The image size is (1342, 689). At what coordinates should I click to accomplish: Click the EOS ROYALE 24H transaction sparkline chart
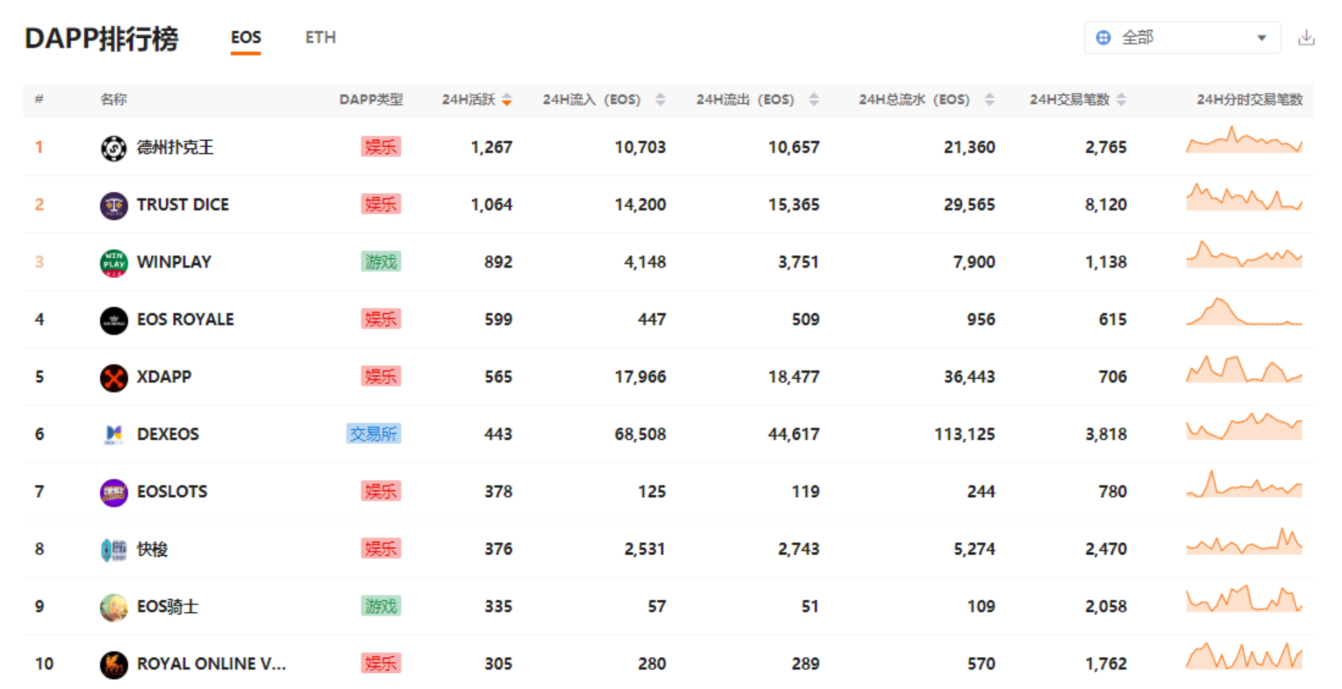[x=1244, y=312]
